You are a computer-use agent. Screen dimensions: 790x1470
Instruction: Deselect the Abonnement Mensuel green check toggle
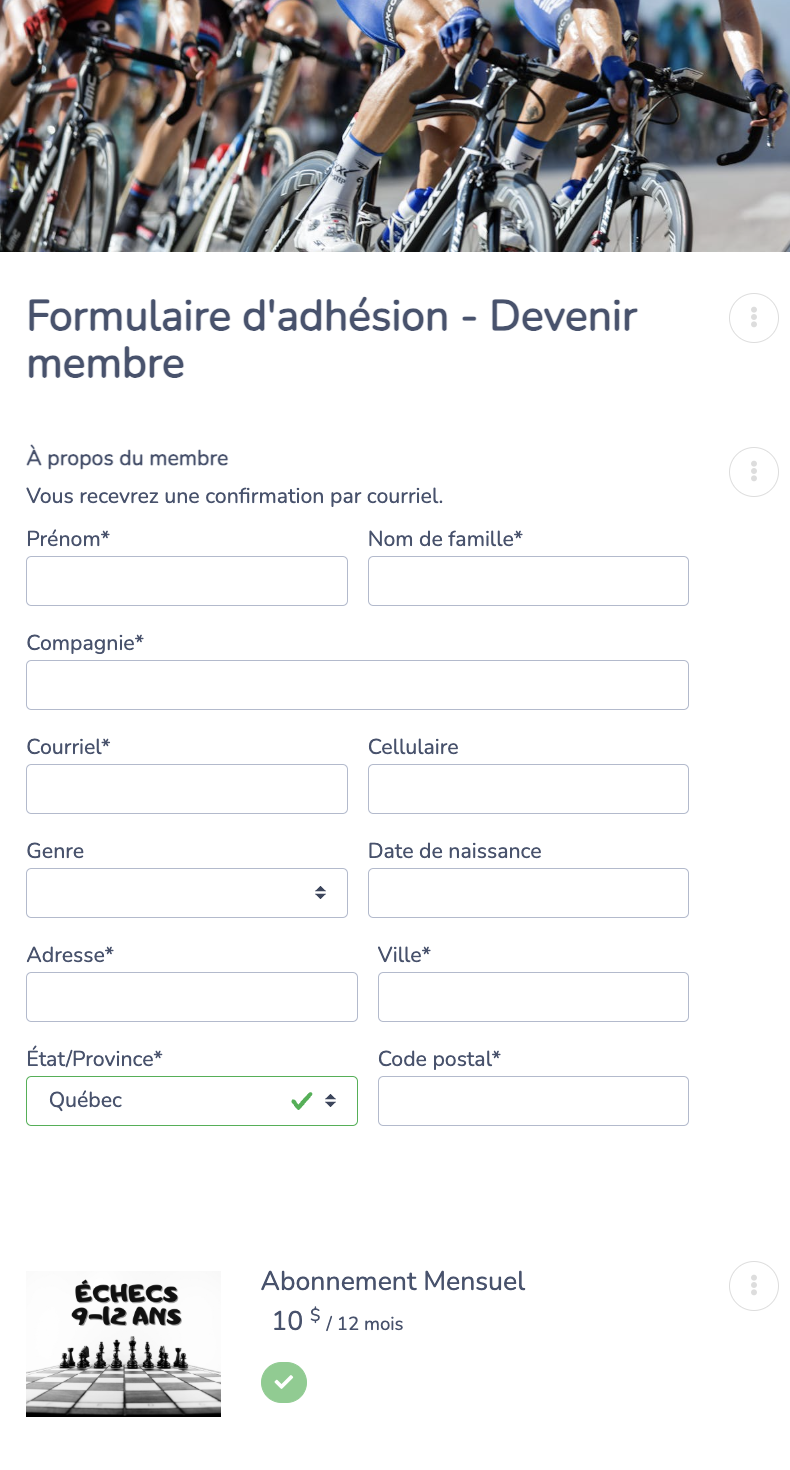(284, 1382)
